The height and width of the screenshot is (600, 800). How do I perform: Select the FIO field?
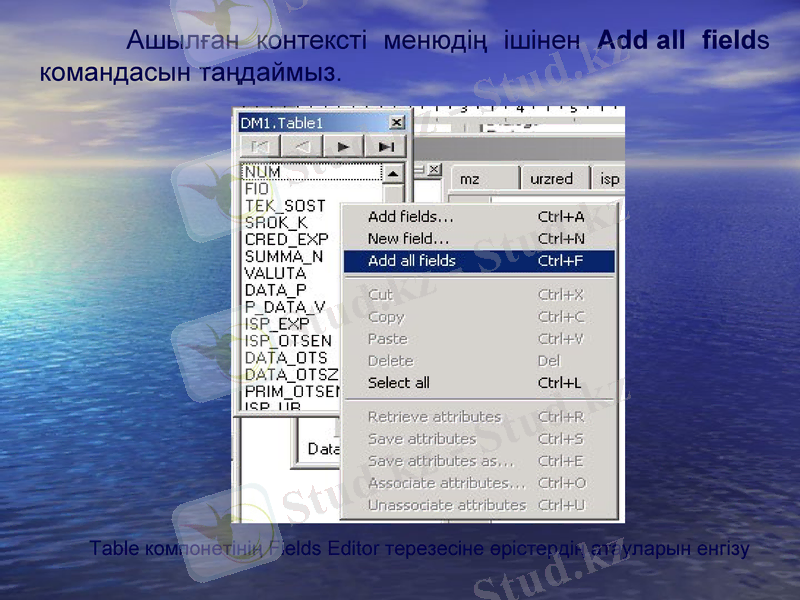point(257,188)
